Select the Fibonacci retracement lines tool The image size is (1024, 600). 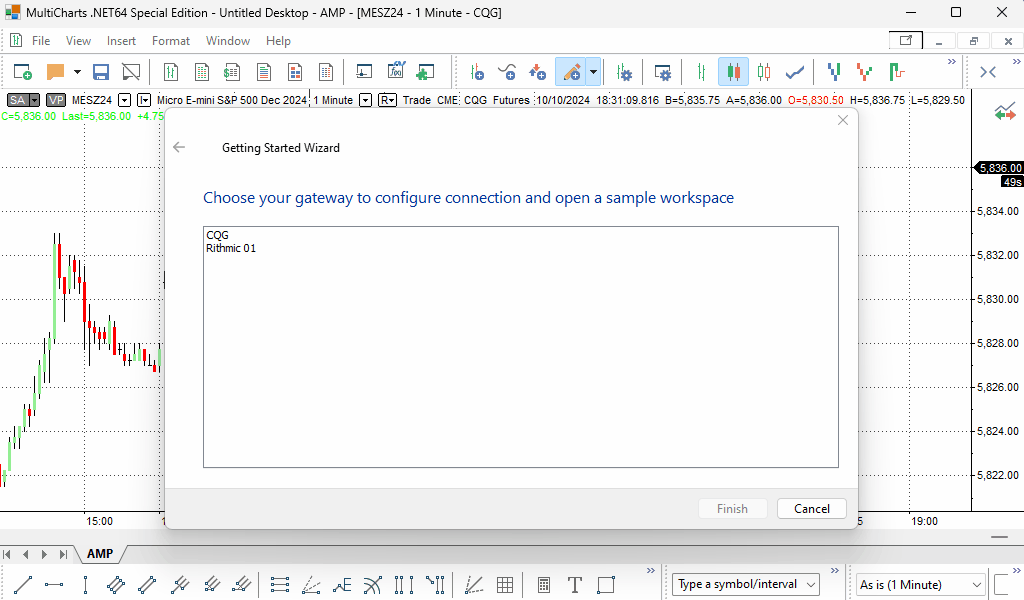point(280,584)
